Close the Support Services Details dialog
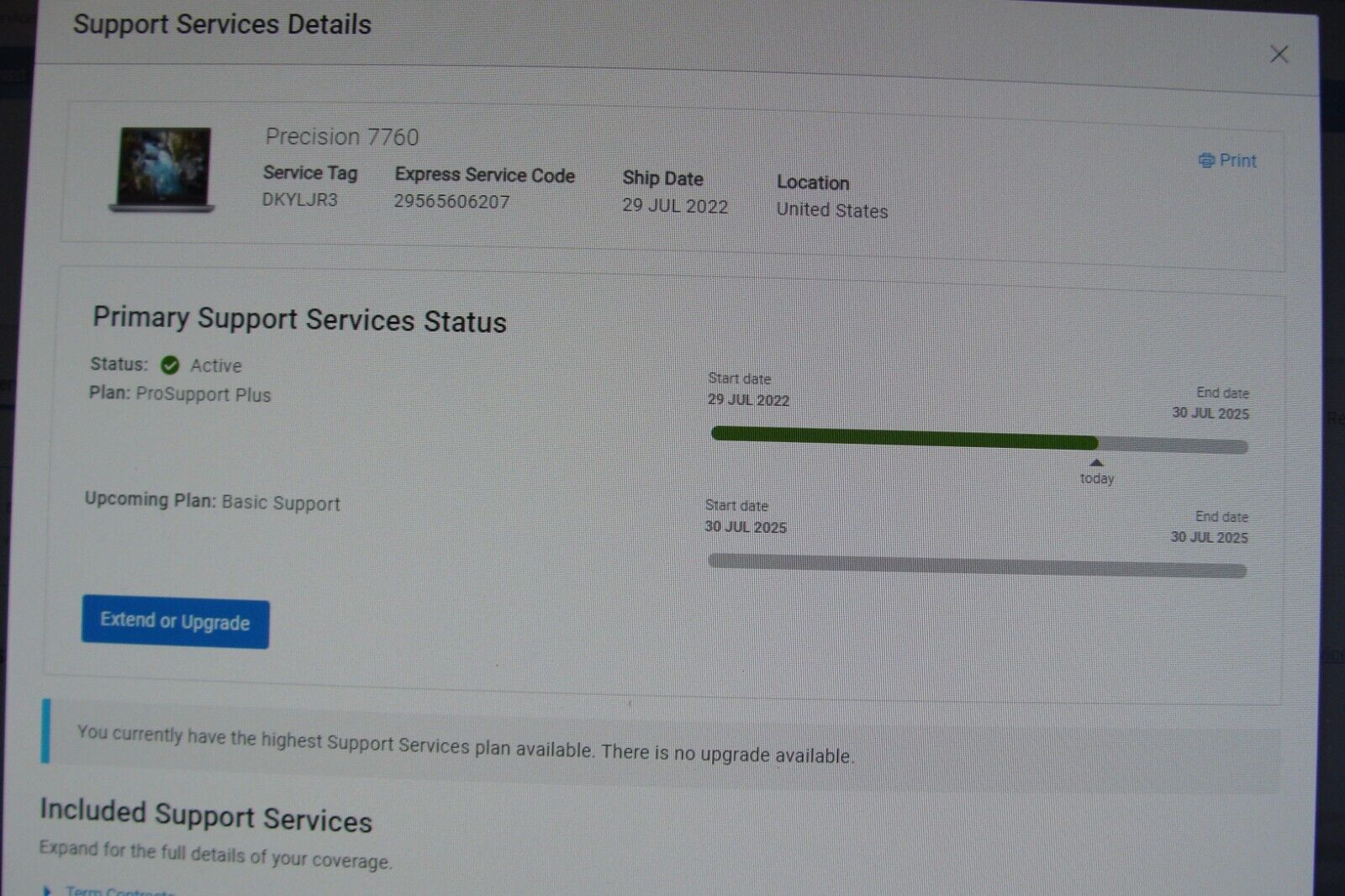1345x896 pixels. point(1279,55)
